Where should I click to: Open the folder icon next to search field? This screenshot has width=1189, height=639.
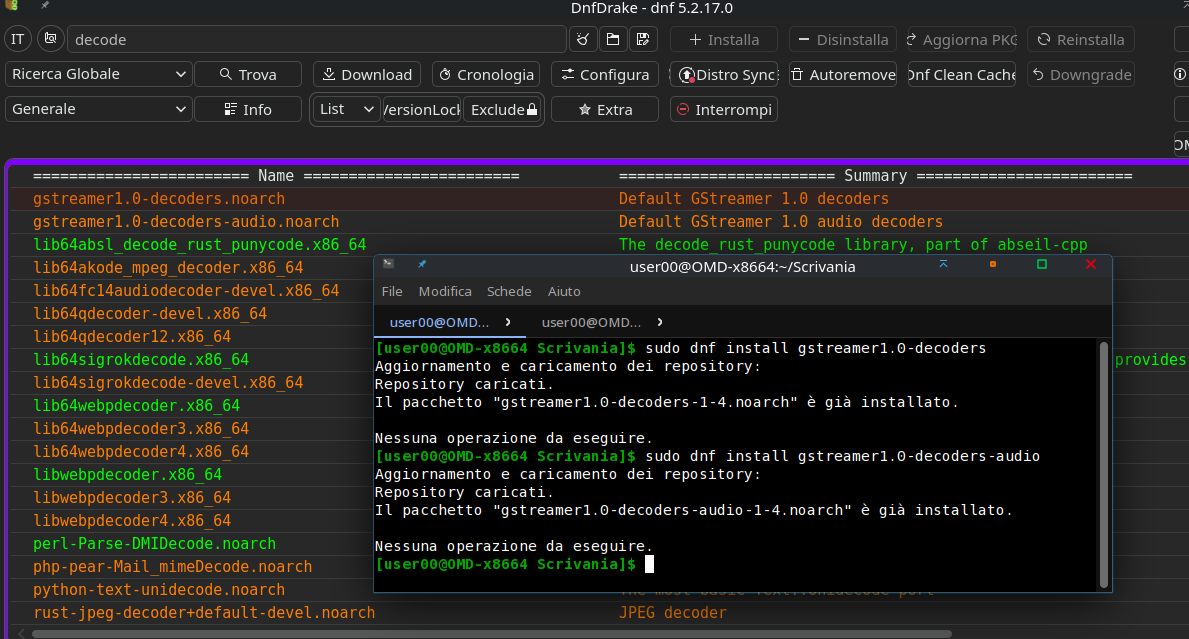coord(613,39)
